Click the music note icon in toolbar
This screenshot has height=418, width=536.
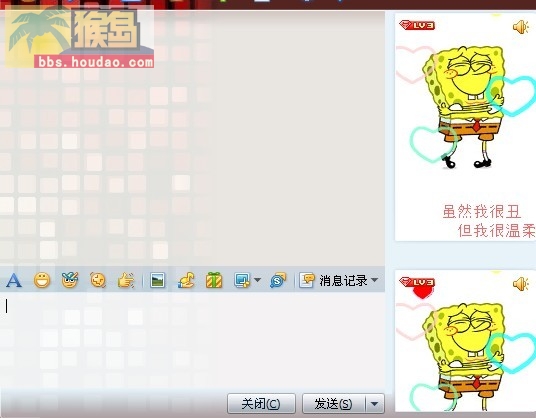click(x=186, y=280)
